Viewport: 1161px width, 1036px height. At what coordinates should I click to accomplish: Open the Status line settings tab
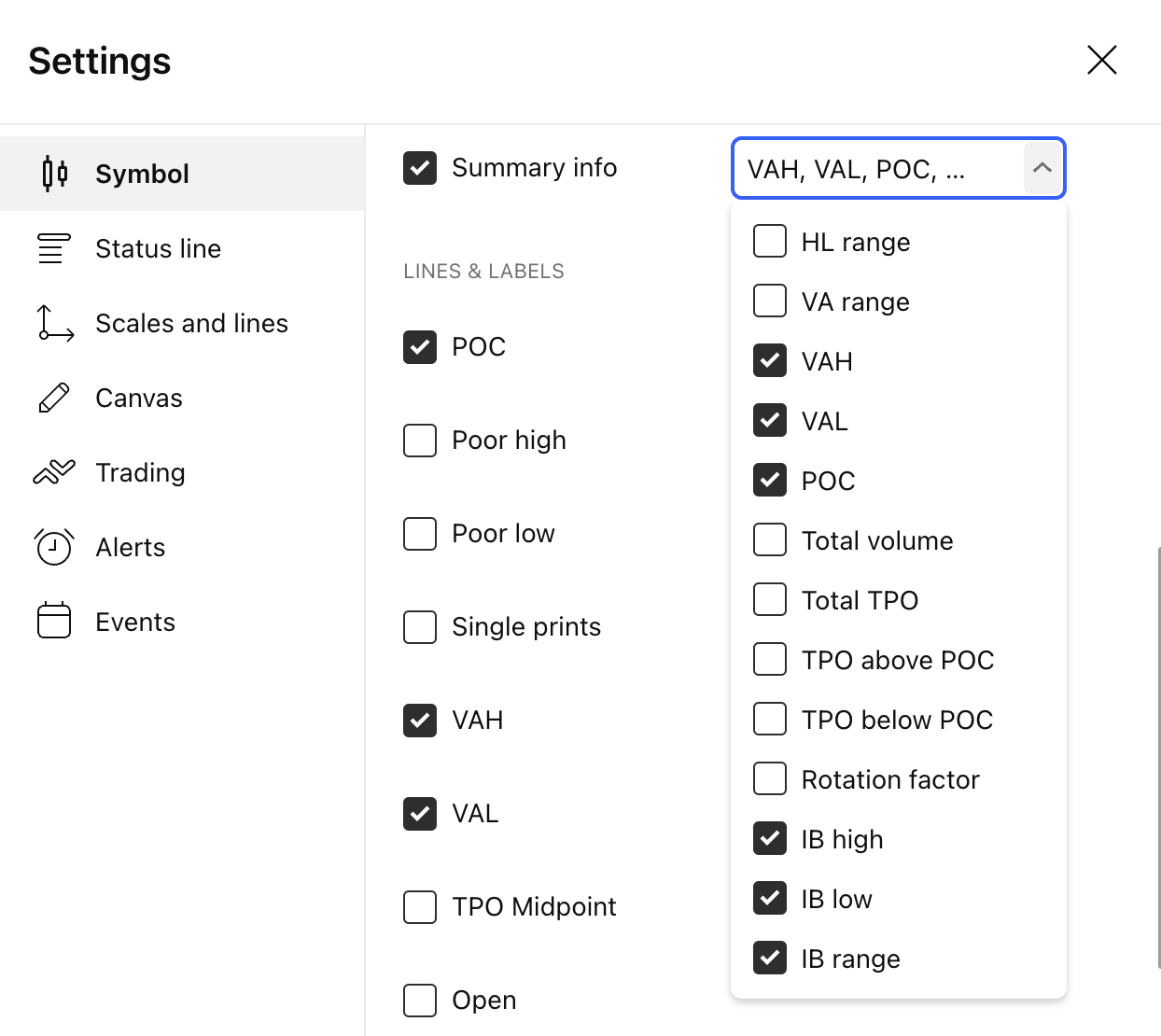(x=158, y=248)
